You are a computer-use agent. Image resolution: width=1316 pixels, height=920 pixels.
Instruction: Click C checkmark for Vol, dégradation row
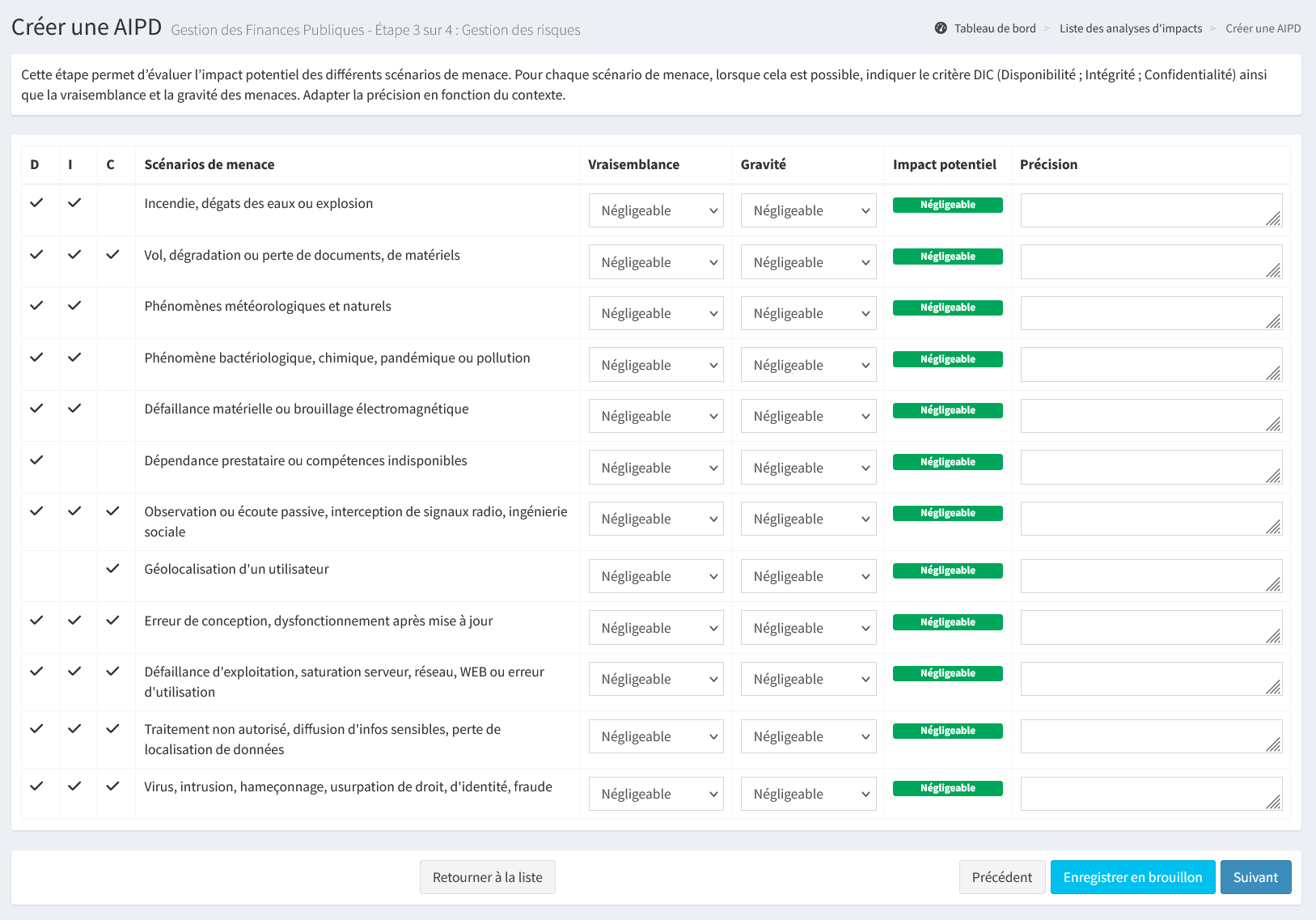tap(112, 255)
